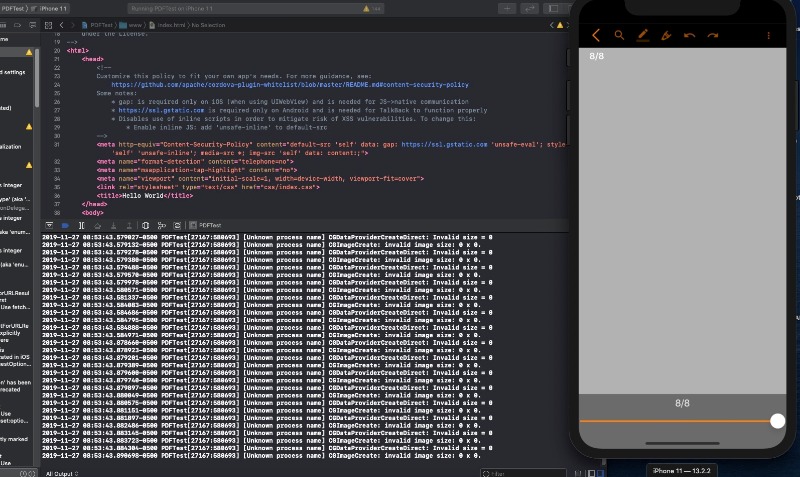Tap the back arrow in PDF viewer
The image size is (800, 477).
[597, 35]
